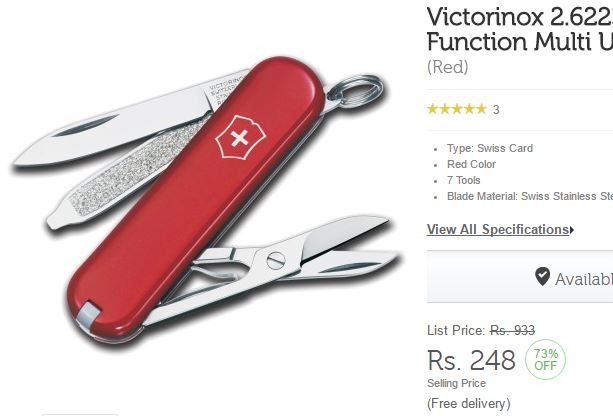Click the Red Color specification bullet

[471, 164]
